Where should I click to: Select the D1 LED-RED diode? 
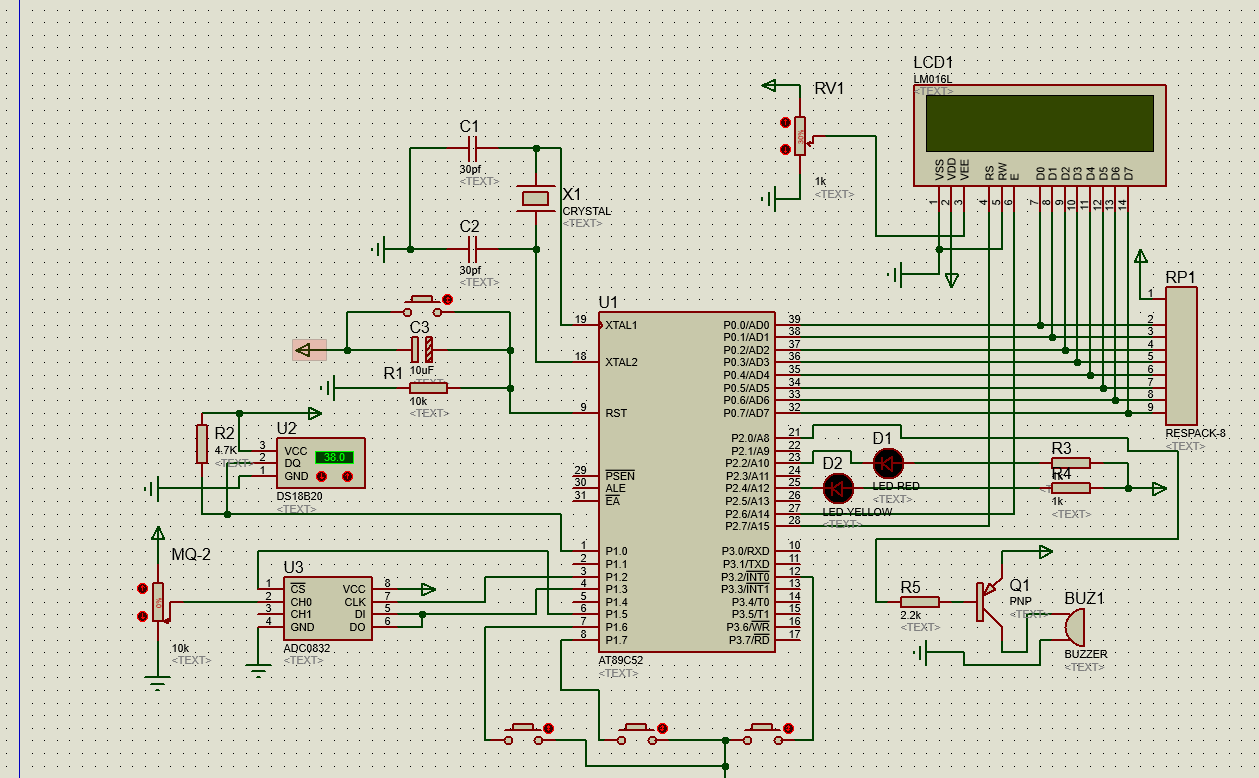point(887,463)
